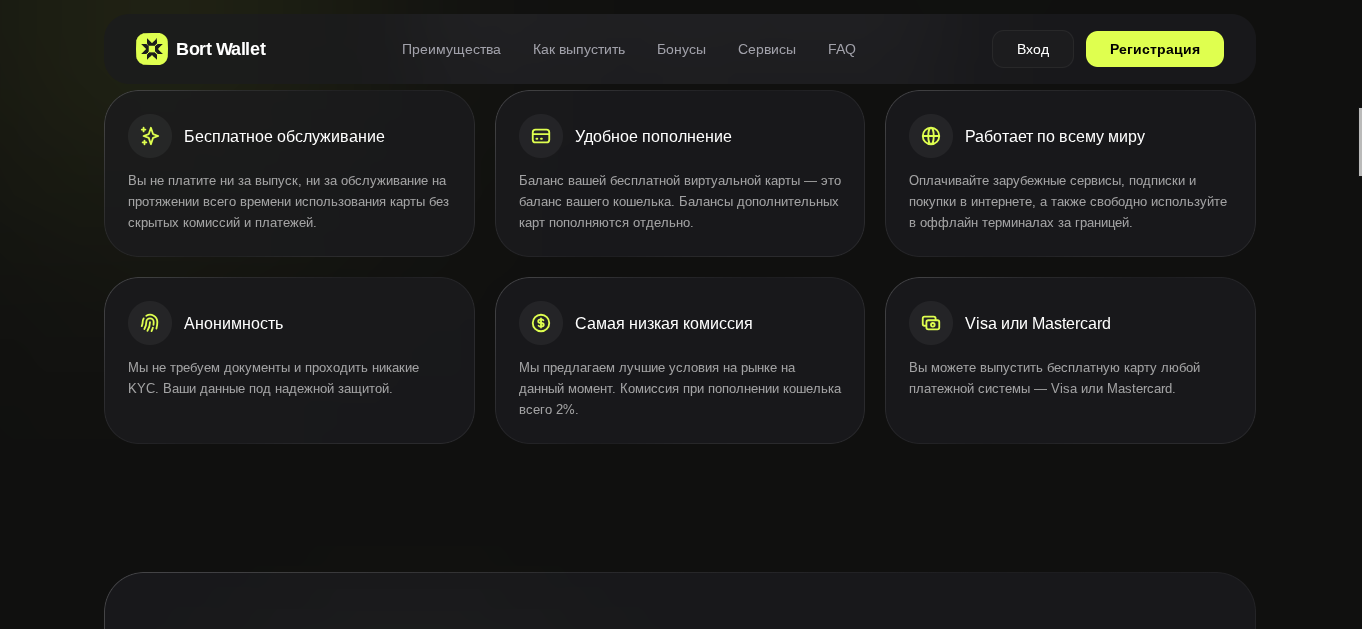Click the Bort Wallet star logo icon
Image resolution: width=1362 pixels, height=629 pixels.
pos(152,49)
